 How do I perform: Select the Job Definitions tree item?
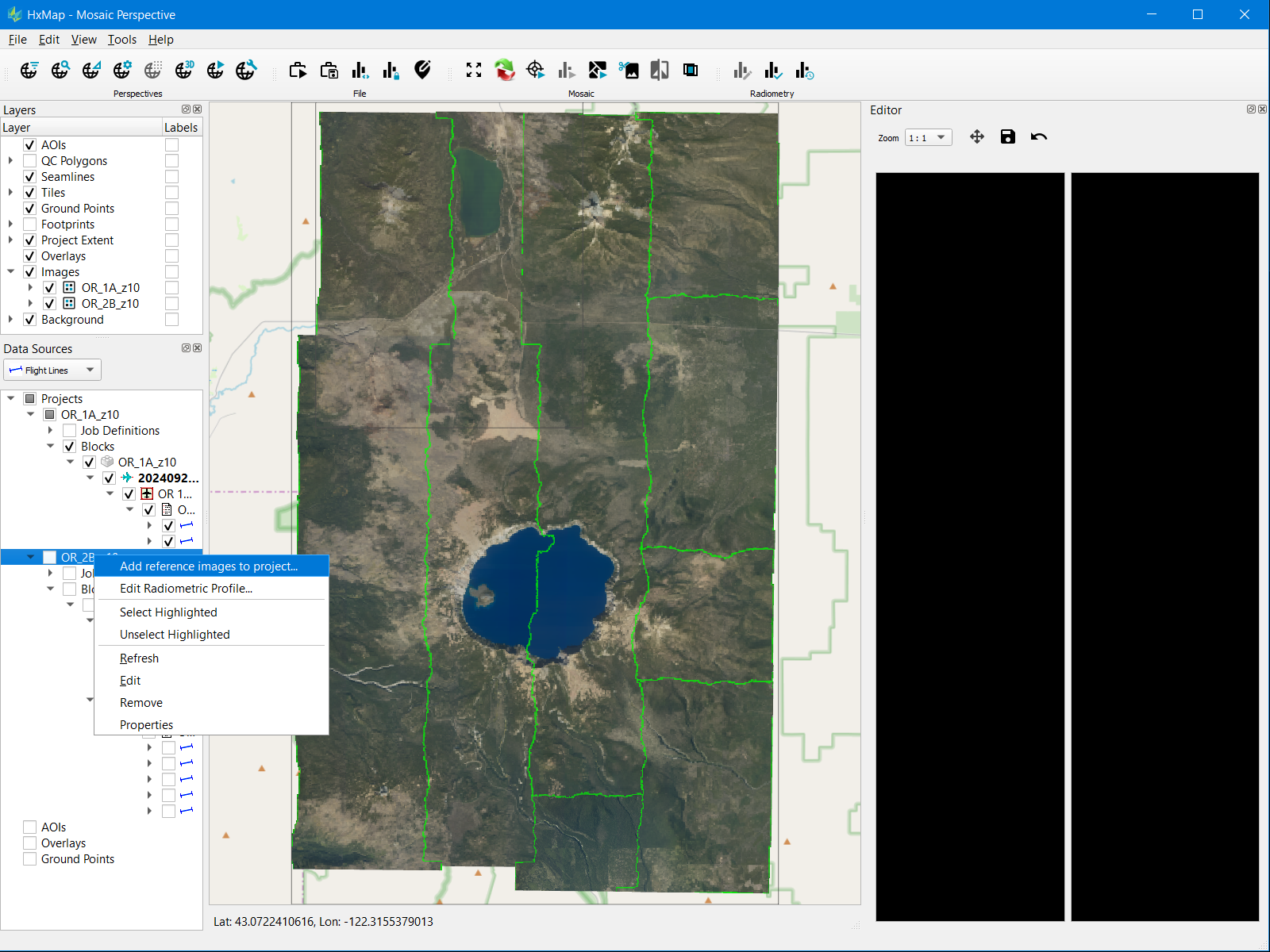click(x=120, y=431)
